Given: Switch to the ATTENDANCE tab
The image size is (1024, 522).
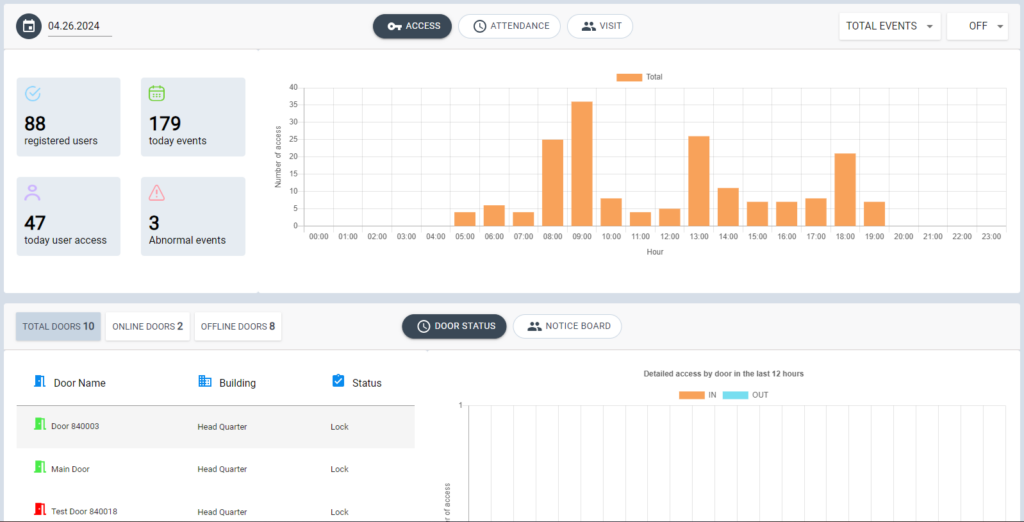Looking at the screenshot, I should (510, 26).
